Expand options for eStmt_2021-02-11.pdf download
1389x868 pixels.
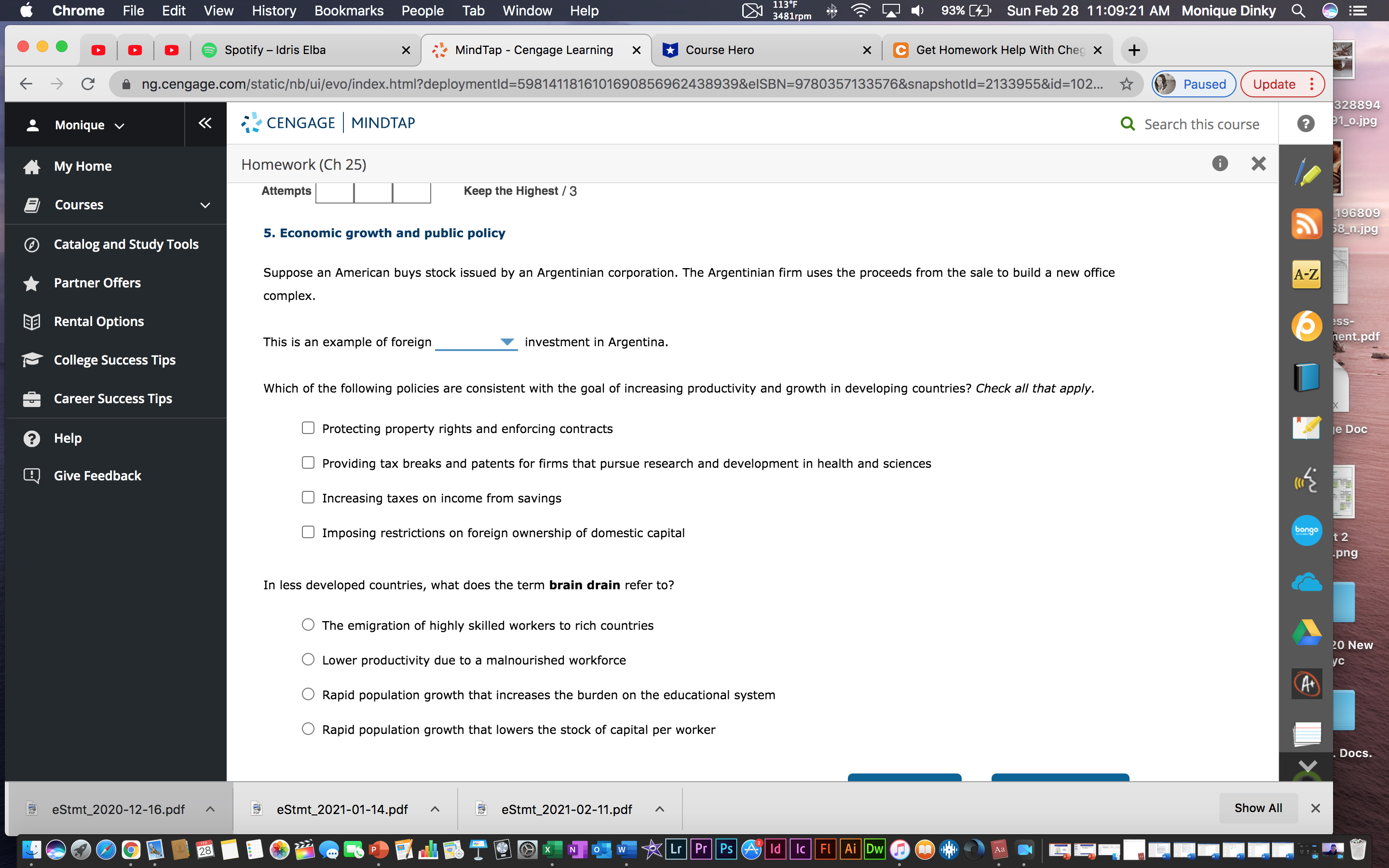click(659, 809)
